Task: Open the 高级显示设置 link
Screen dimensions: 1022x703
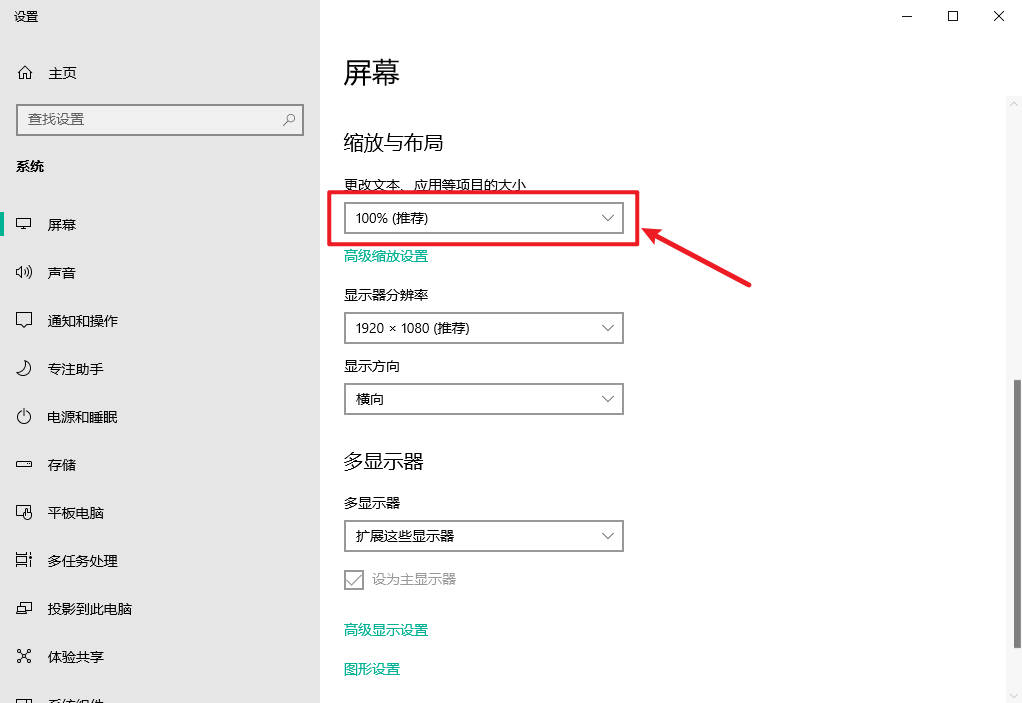Action: point(386,630)
